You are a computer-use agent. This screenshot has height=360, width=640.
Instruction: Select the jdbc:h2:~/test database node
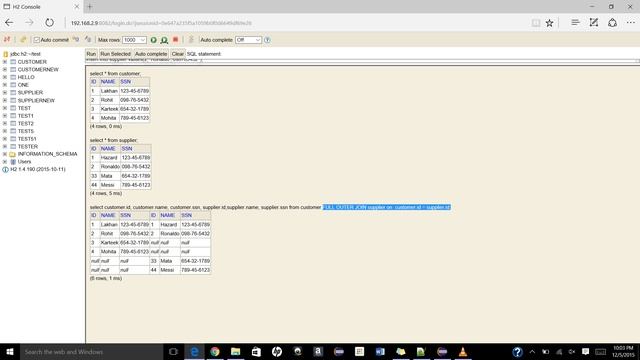point(25,54)
